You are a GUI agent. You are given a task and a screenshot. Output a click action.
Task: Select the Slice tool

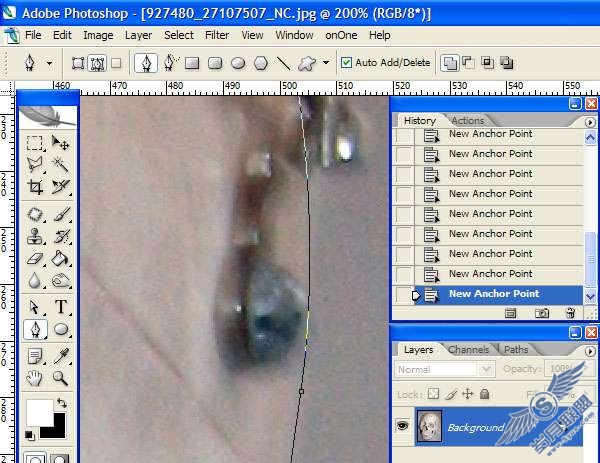60,187
